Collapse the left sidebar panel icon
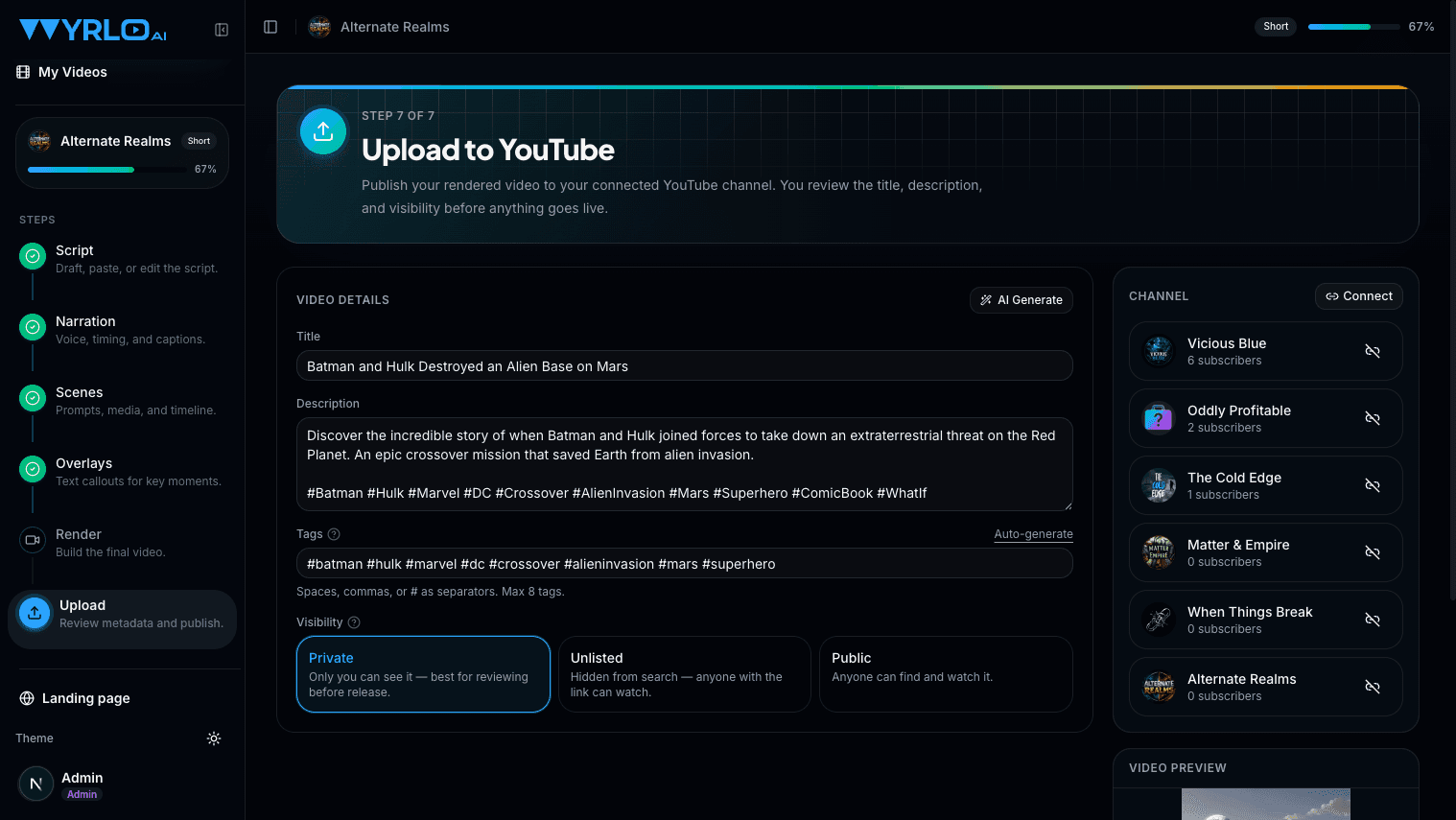The image size is (1456, 820). [x=222, y=30]
